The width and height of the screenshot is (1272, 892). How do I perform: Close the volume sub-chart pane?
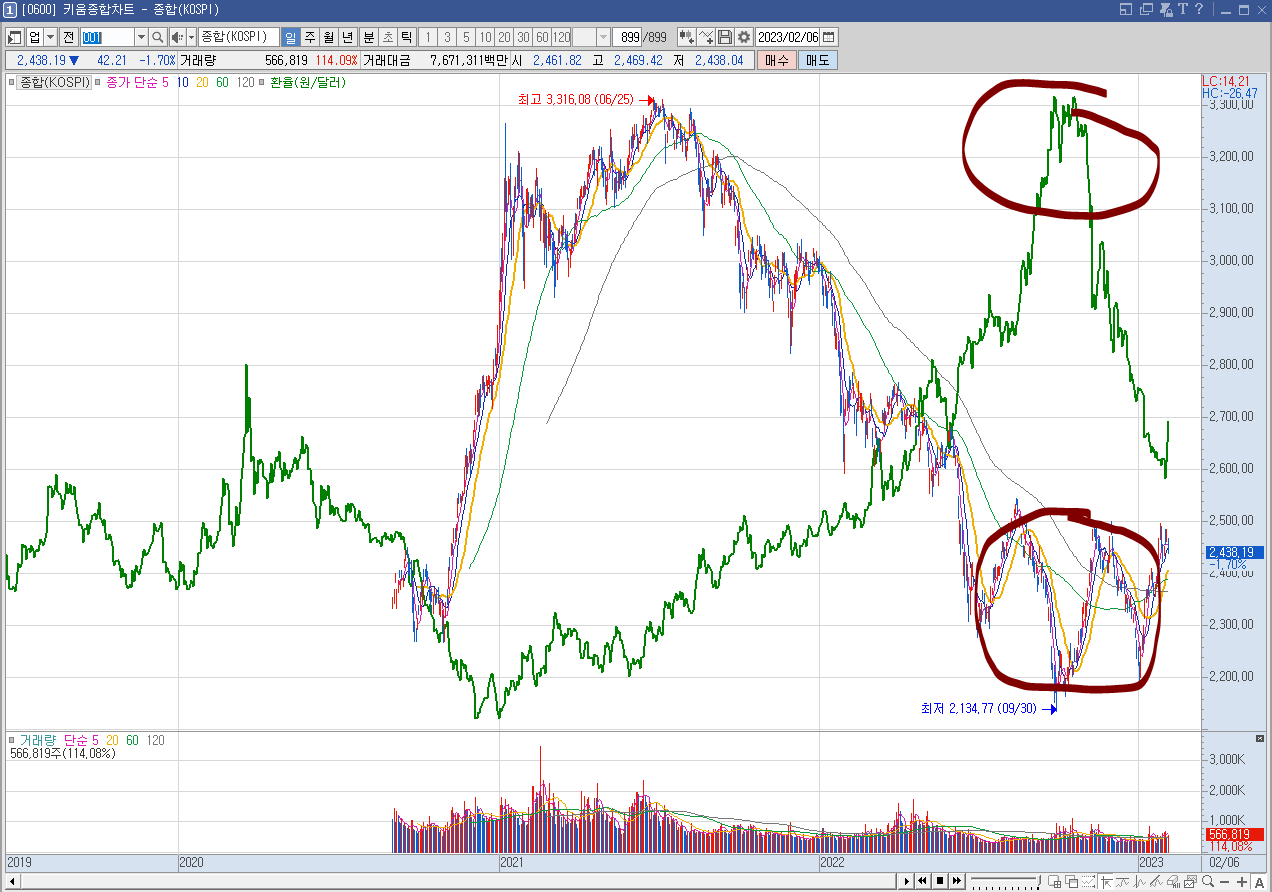(x=1260, y=738)
